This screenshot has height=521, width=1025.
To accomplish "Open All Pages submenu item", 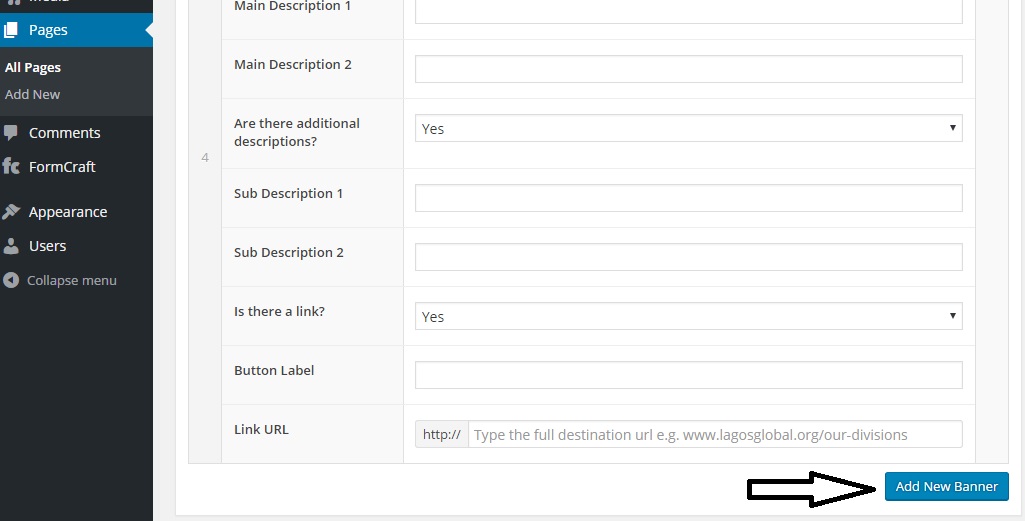I will click(33, 68).
